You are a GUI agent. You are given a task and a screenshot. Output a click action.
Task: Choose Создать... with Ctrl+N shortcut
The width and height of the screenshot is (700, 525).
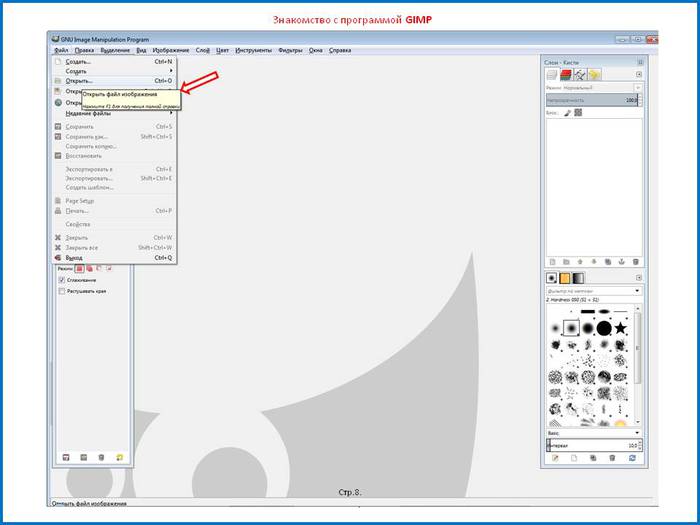(114, 62)
